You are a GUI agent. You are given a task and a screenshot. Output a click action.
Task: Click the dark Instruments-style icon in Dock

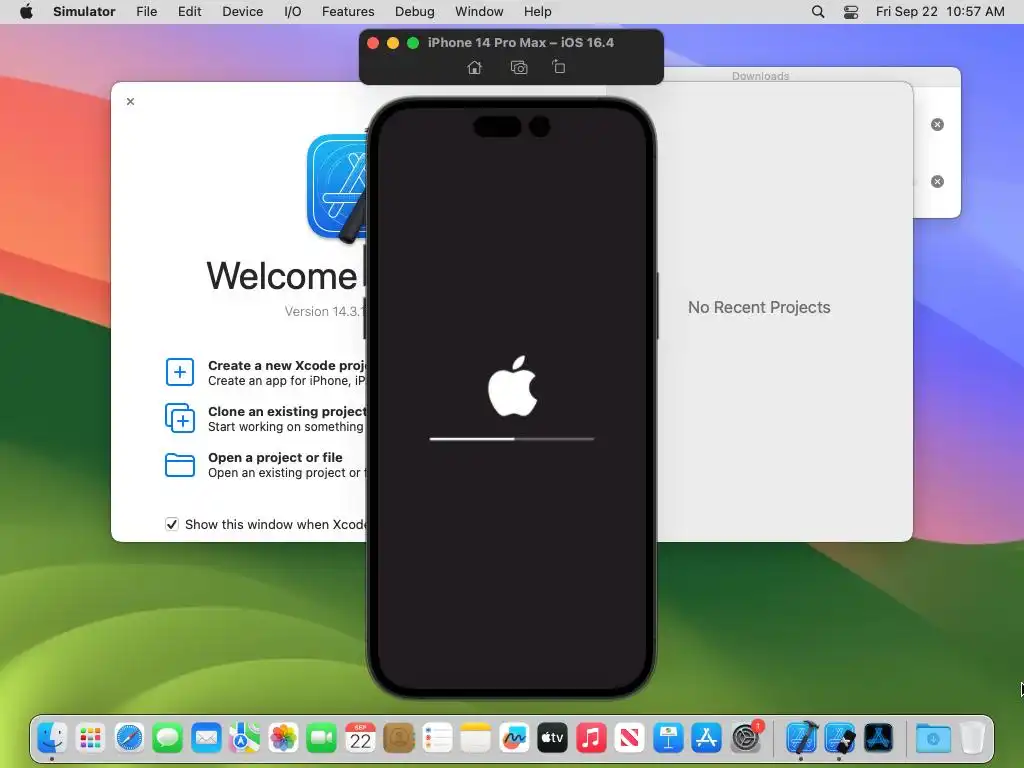[x=878, y=738]
